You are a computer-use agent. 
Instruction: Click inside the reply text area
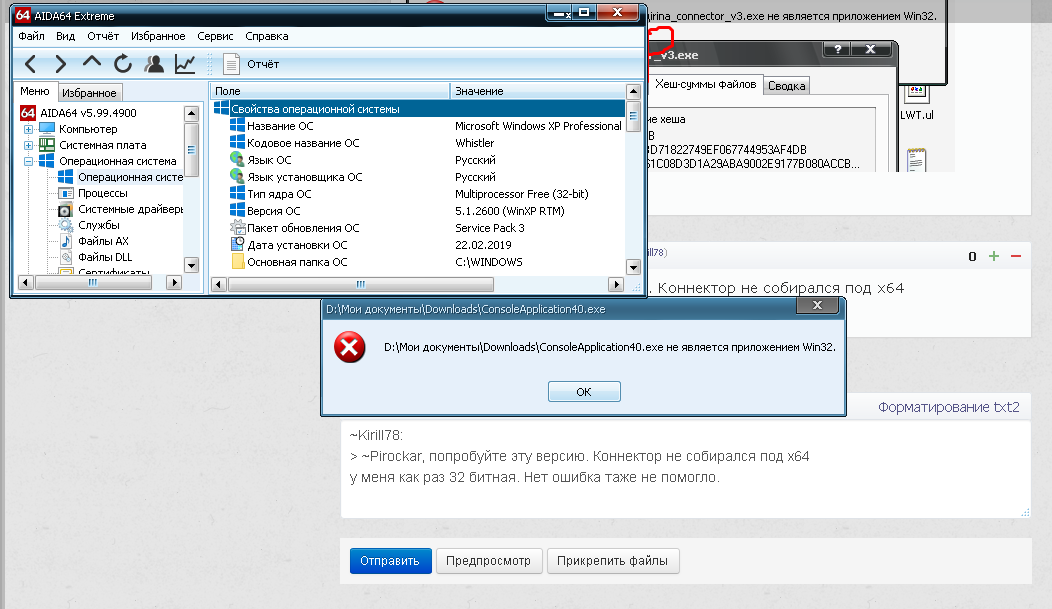[x=686, y=469]
